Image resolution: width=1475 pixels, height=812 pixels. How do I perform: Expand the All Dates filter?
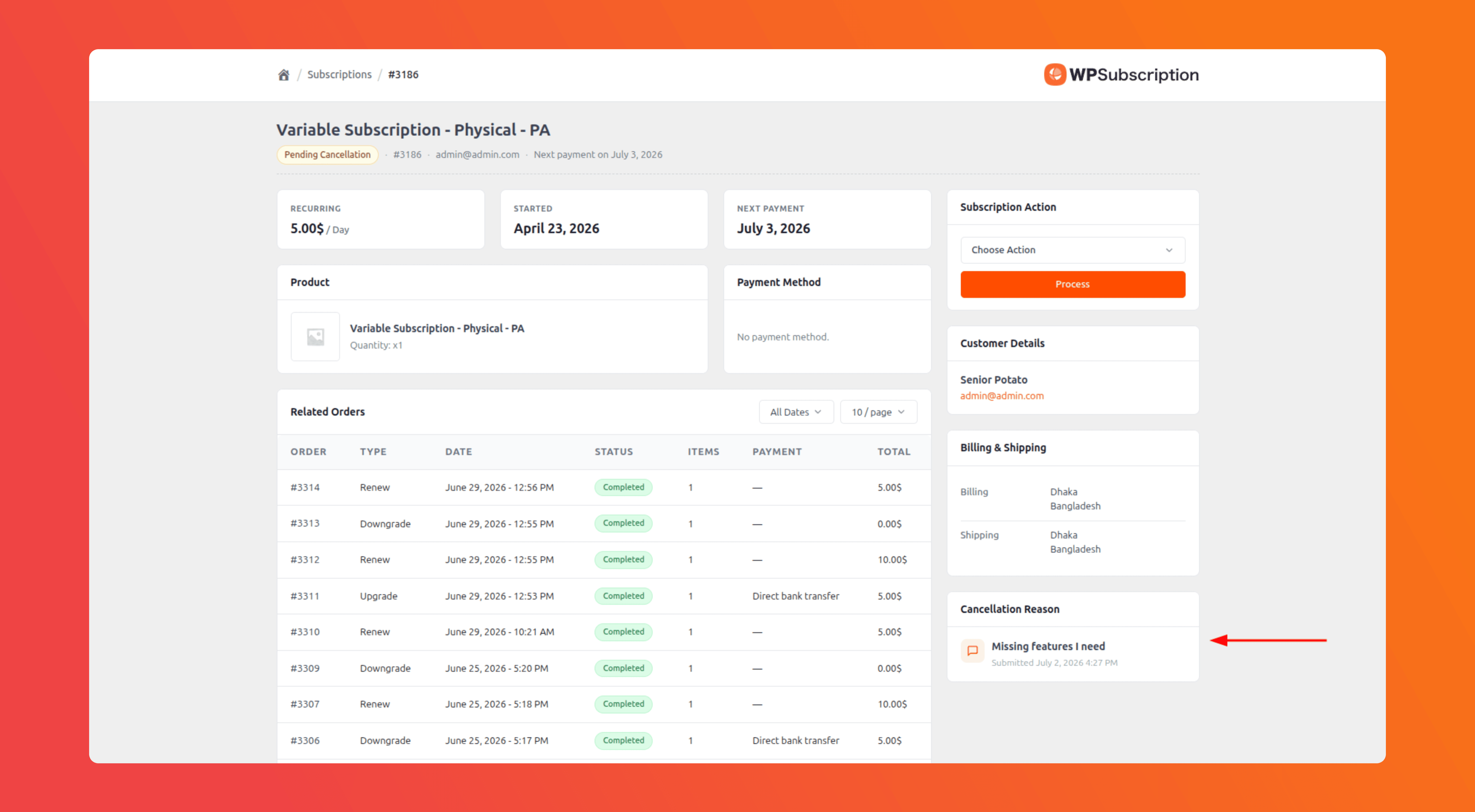(x=796, y=412)
